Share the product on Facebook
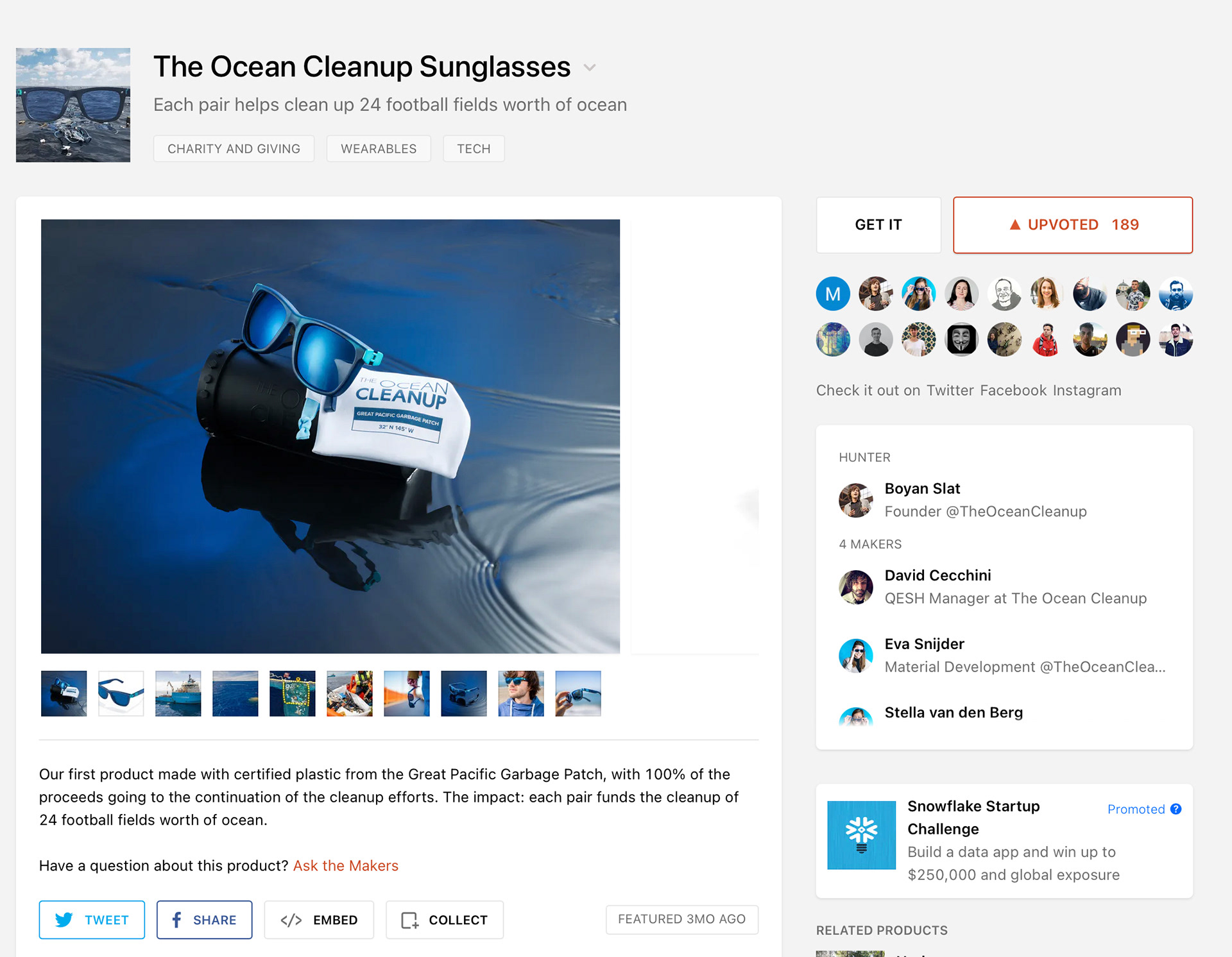 204,920
